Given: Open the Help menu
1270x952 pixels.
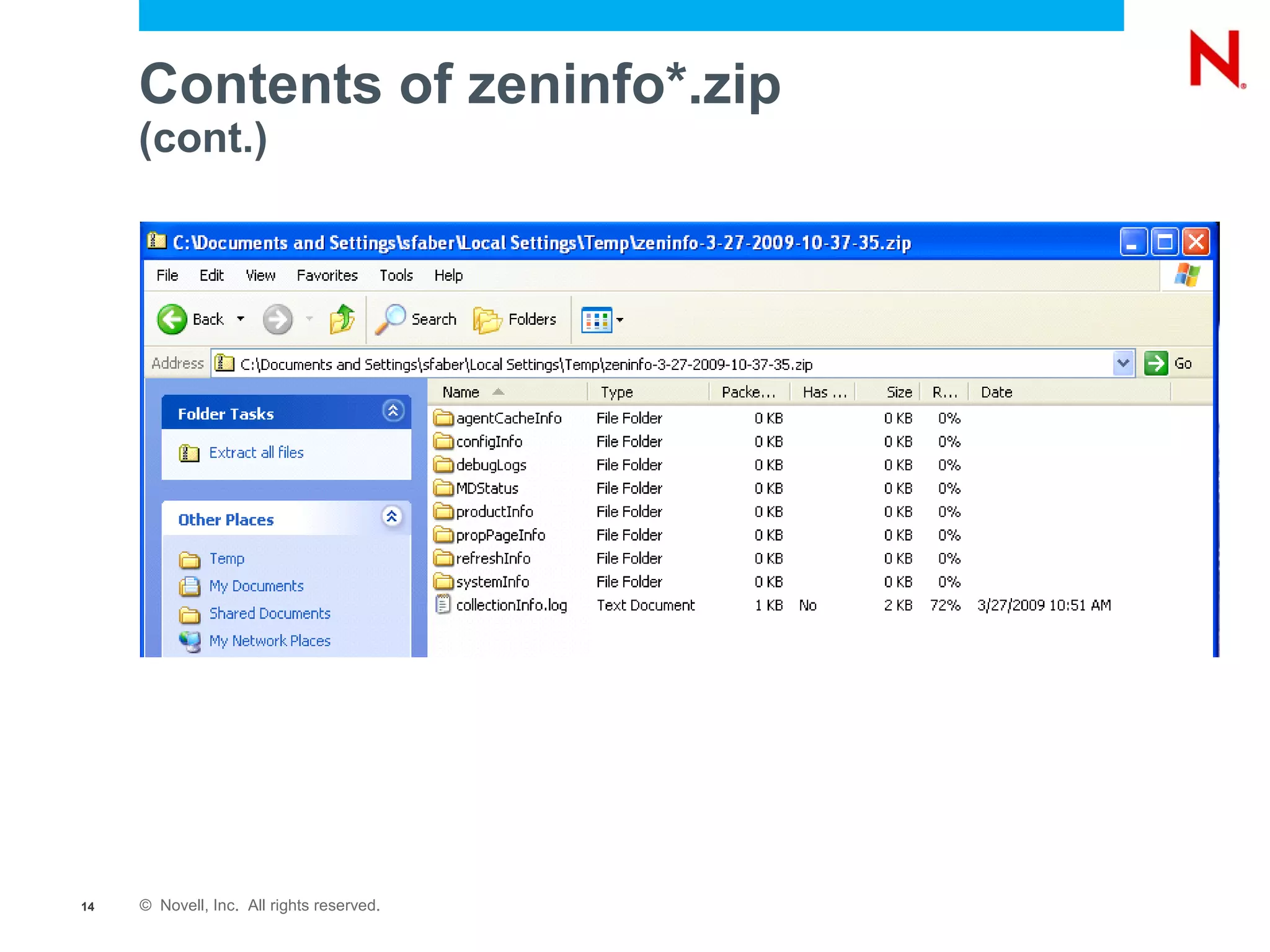Looking at the screenshot, I should pyautogui.click(x=448, y=275).
